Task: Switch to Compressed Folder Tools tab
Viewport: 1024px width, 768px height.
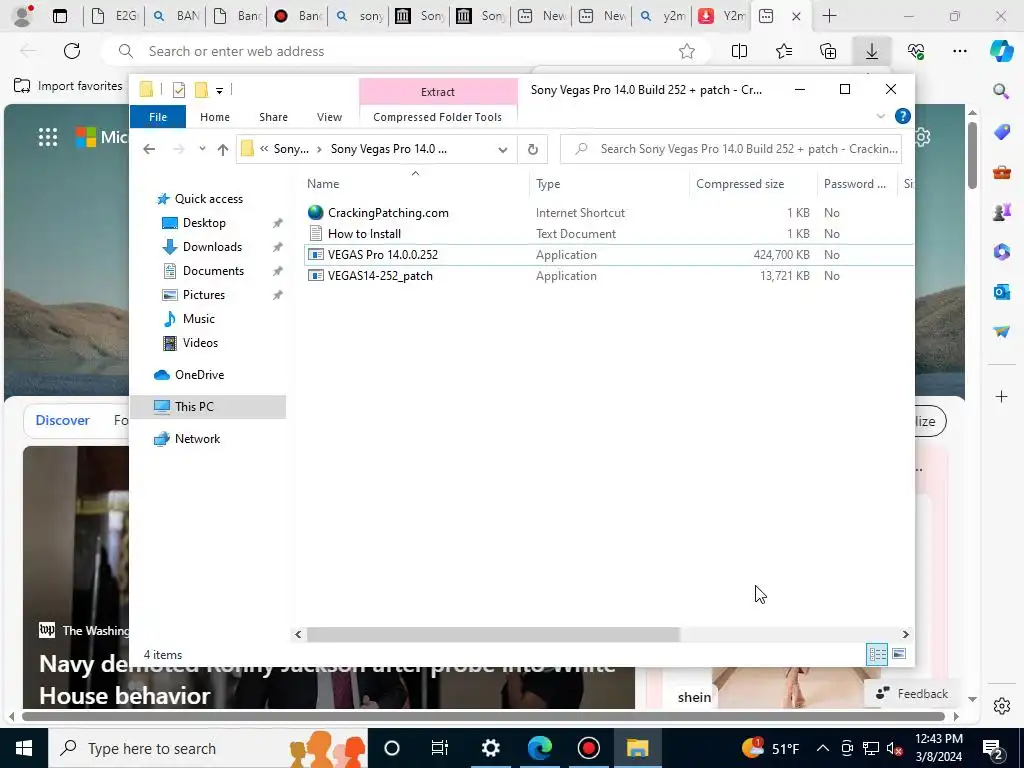Action: coord(438,117)
